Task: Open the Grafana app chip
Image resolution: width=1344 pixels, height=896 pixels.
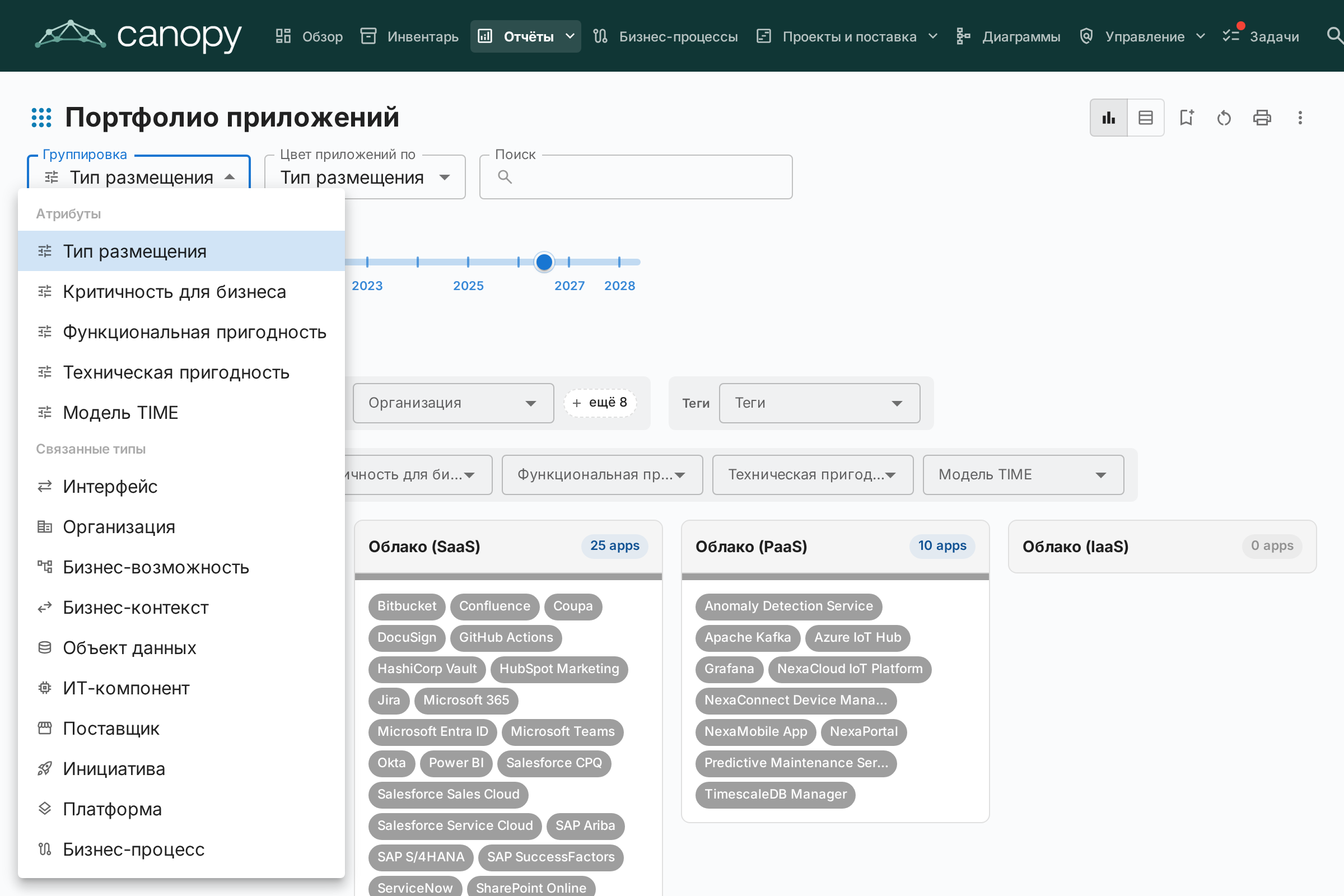Action: (729, 669)
